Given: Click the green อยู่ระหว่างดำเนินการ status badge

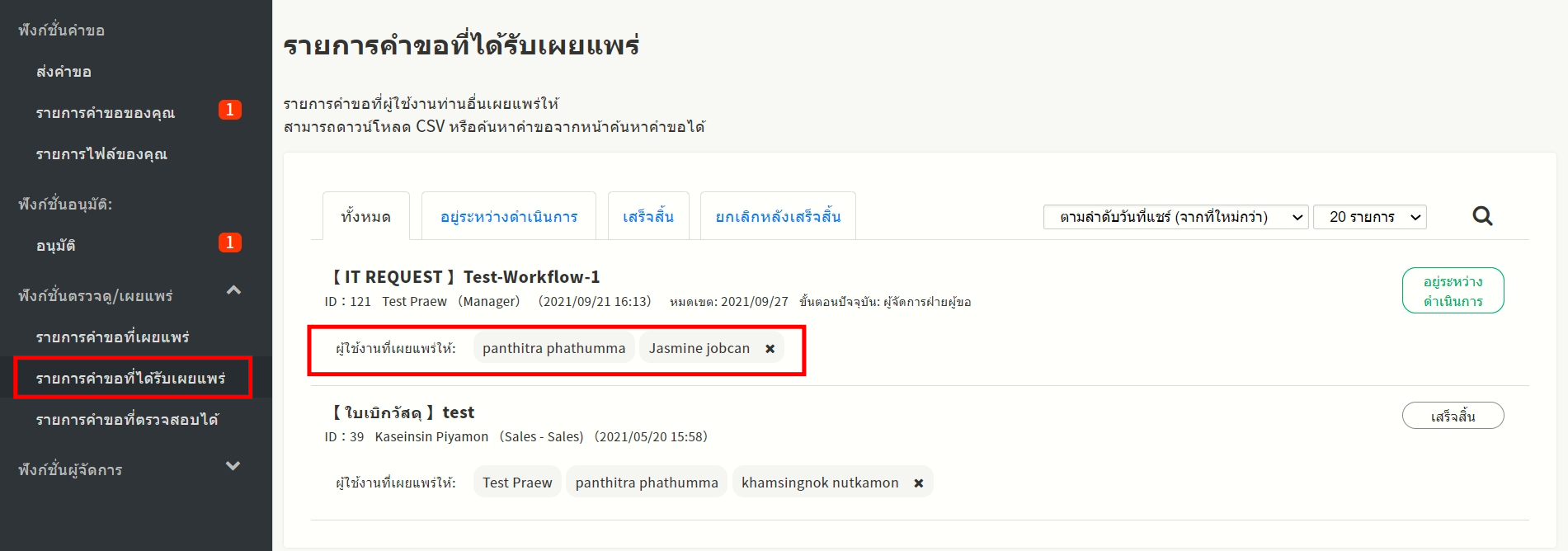Looking at the screenshot, I should [1452, 291].
